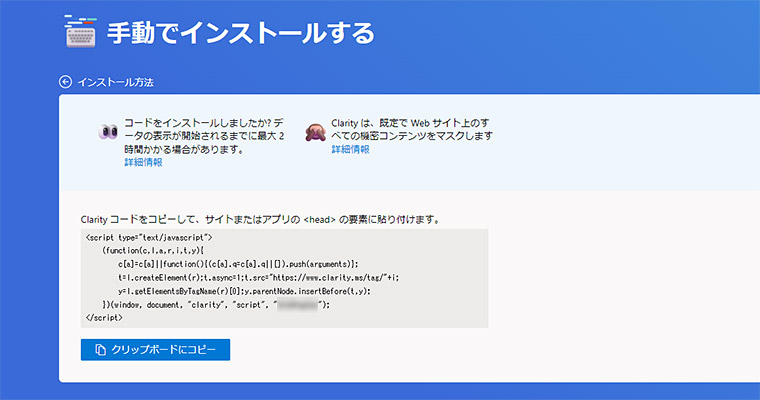Click the Clarity script code block

(285, 278)
